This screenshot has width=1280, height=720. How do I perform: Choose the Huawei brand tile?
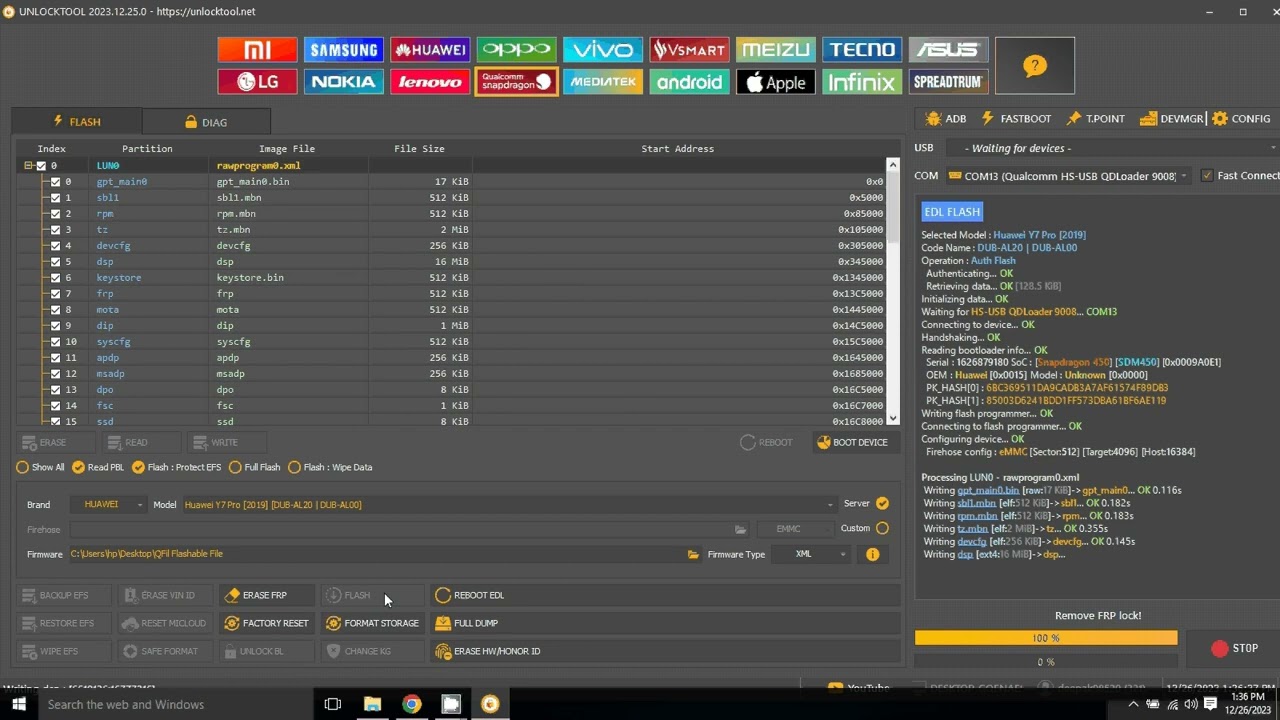coord(430,50)
